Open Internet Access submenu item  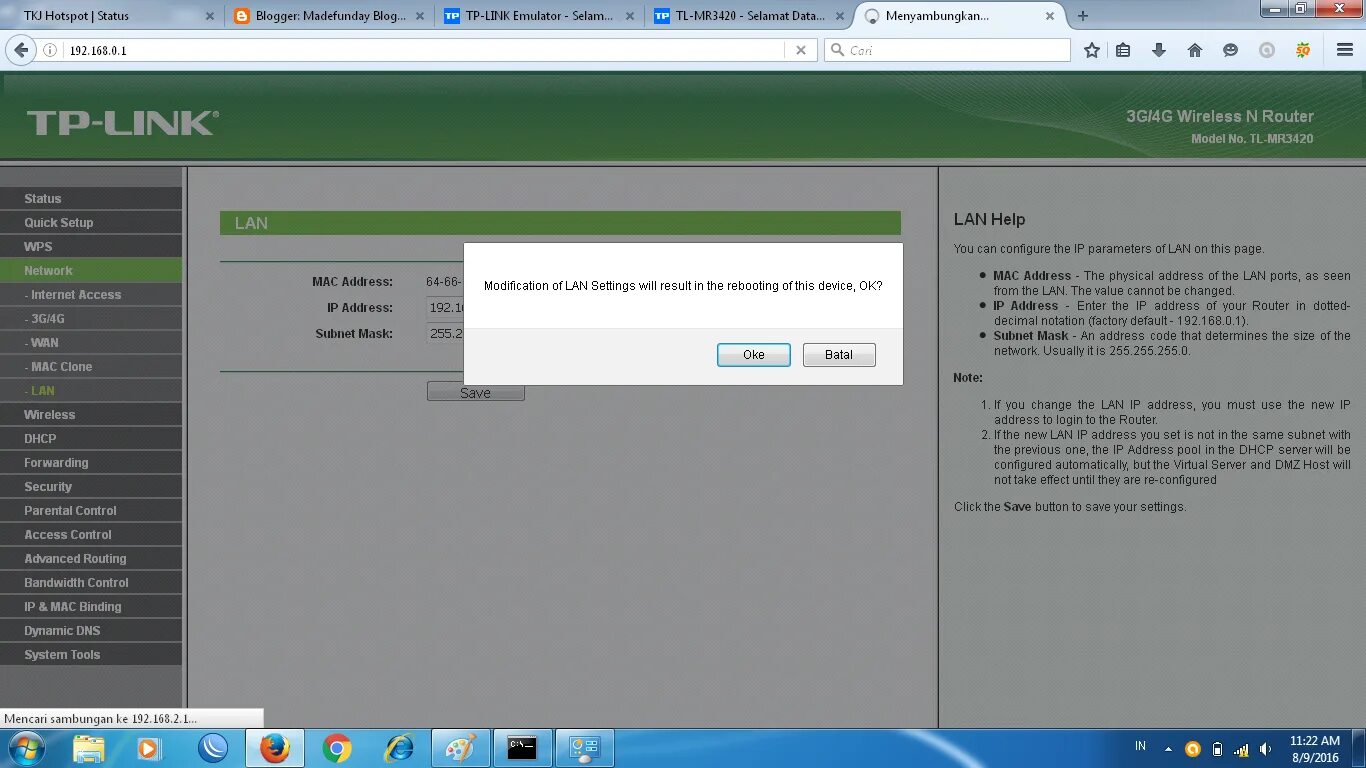click(91, 295)
